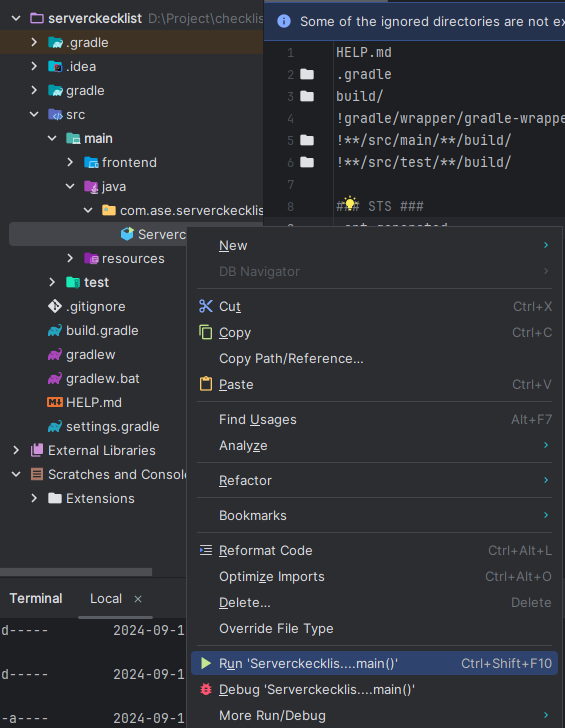The image size is (565, 728).
Task: Switch to the Local terminal tab
Action: tap(106, 598)
